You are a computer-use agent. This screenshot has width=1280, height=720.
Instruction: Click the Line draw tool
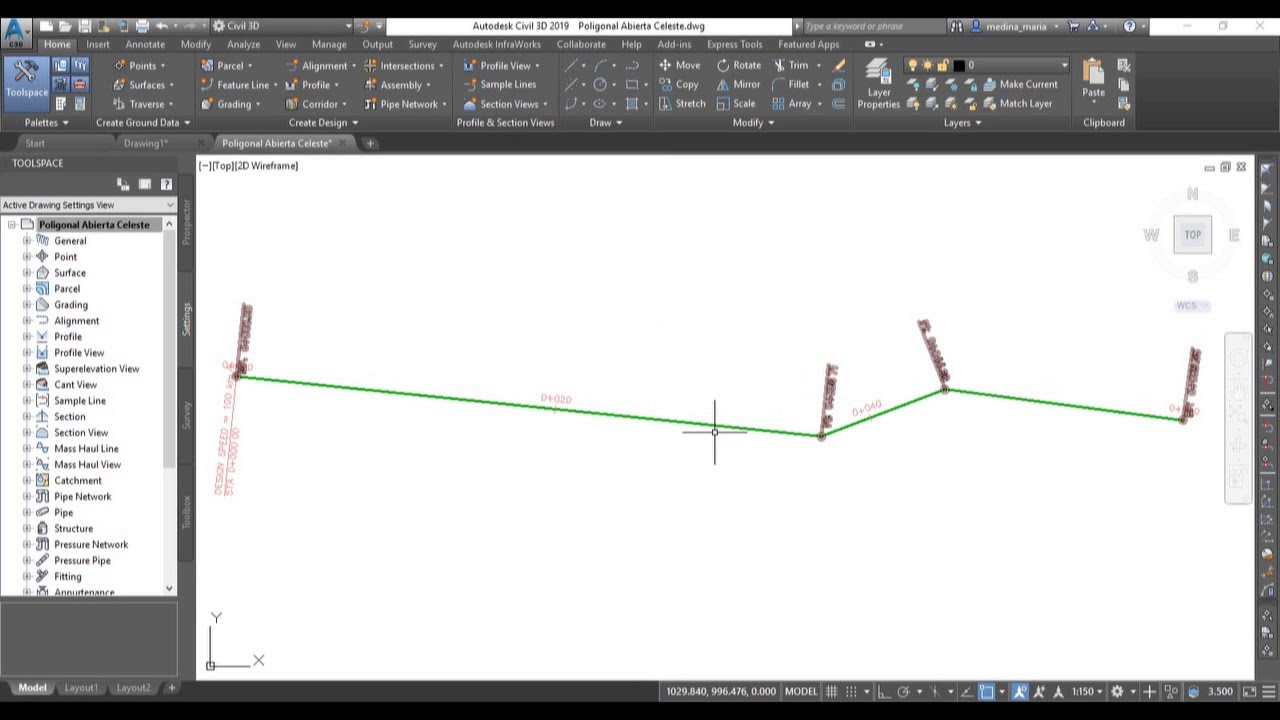[572, 65]
